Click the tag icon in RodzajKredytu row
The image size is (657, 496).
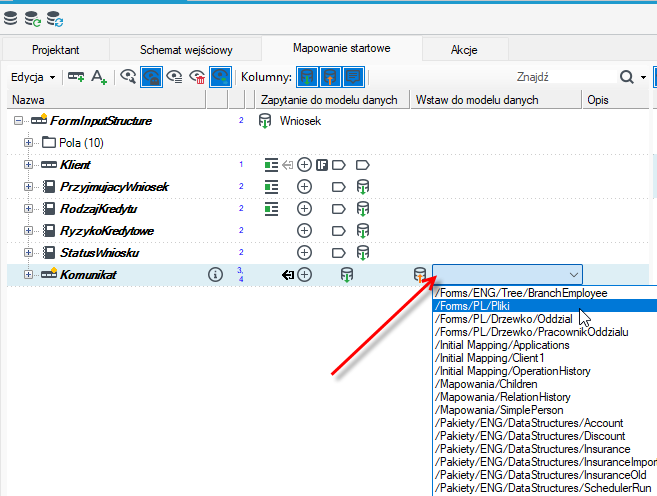[x=339, y=209]
